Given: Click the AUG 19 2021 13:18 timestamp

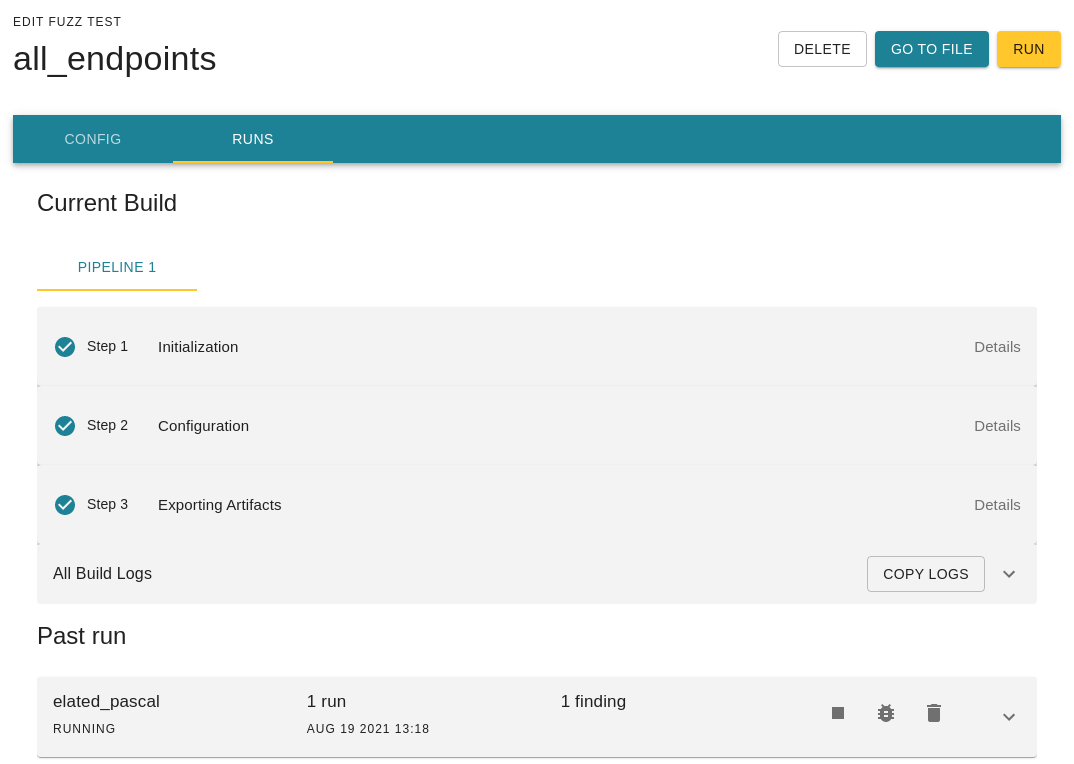Looking at the screenshot, I should pos(368,728).
